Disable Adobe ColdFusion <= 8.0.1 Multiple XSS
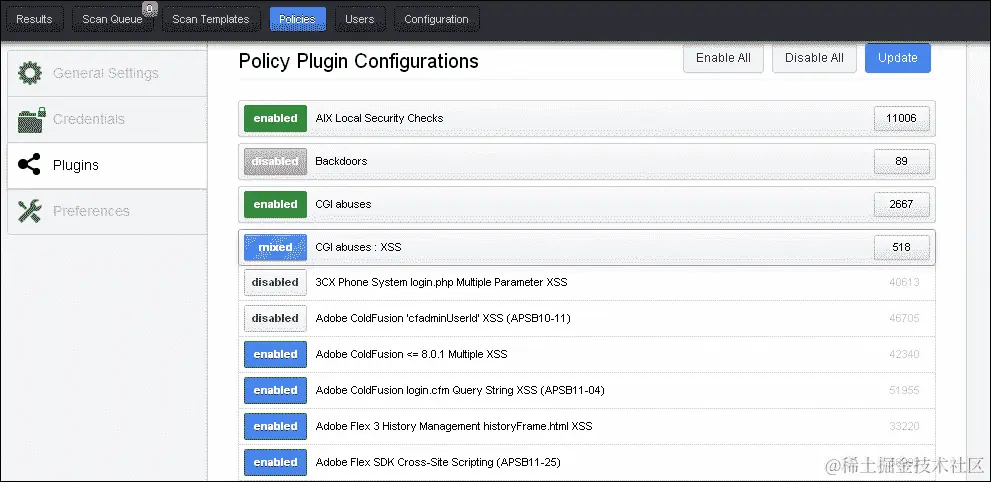This screenshot has width=991, height=482. 276,354
